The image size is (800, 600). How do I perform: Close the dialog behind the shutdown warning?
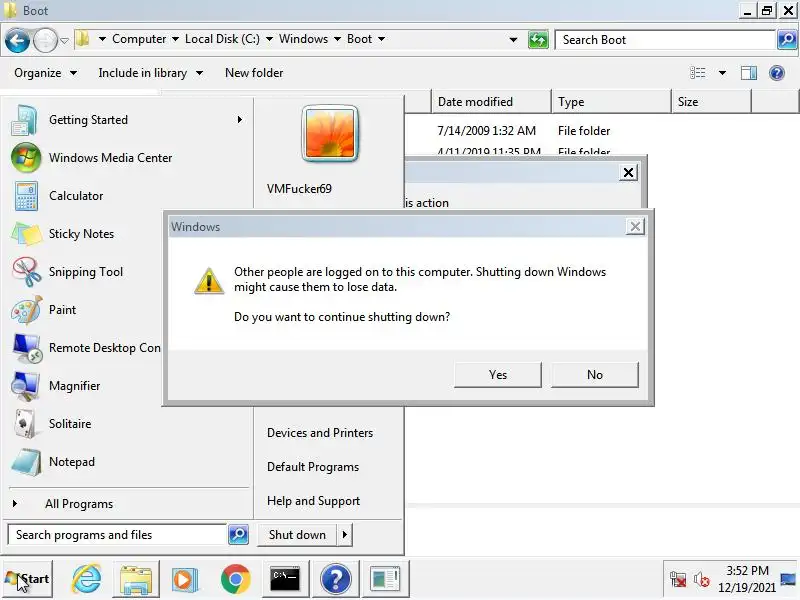pos(628,172)
